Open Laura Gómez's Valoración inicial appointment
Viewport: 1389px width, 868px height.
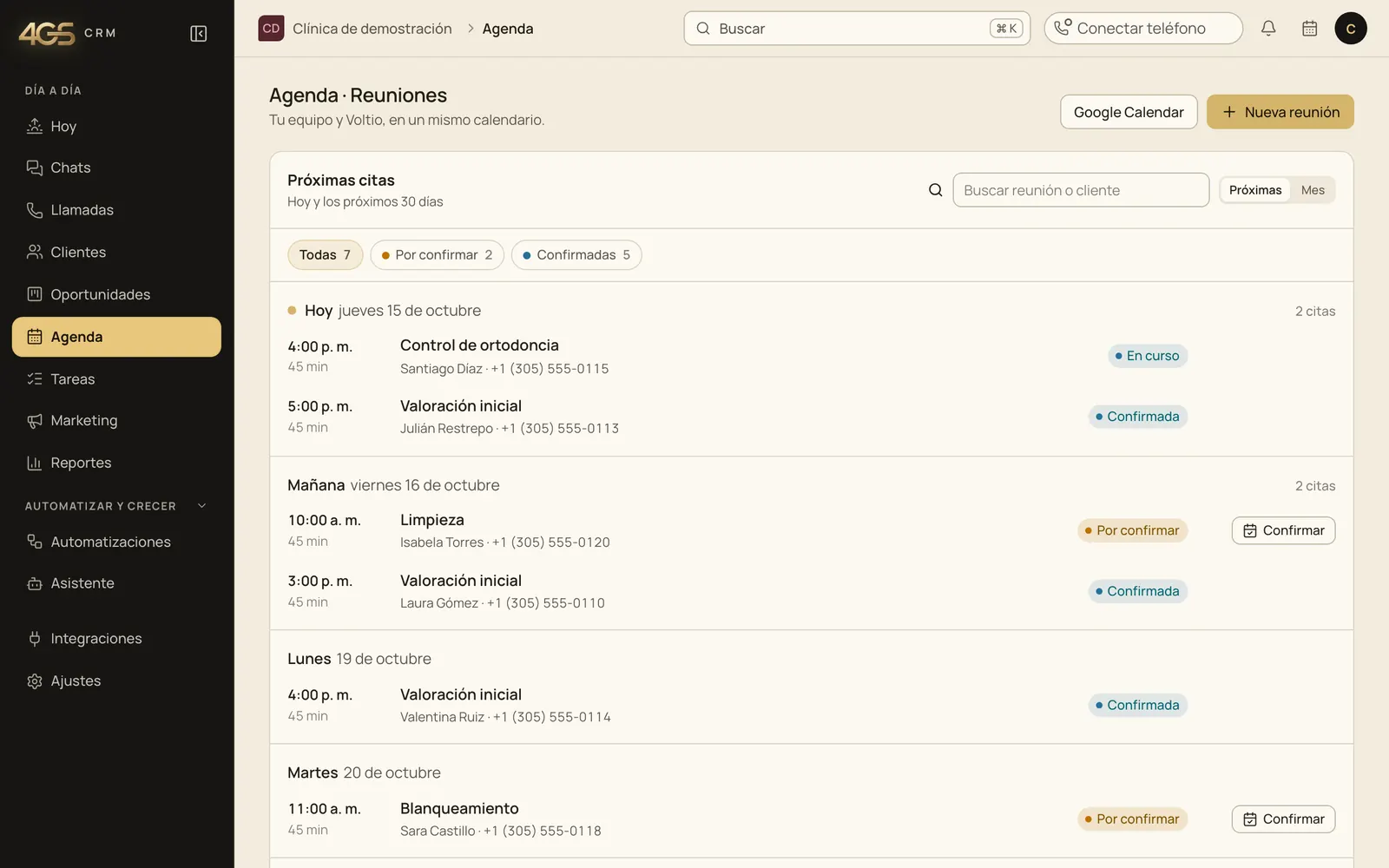811,591
